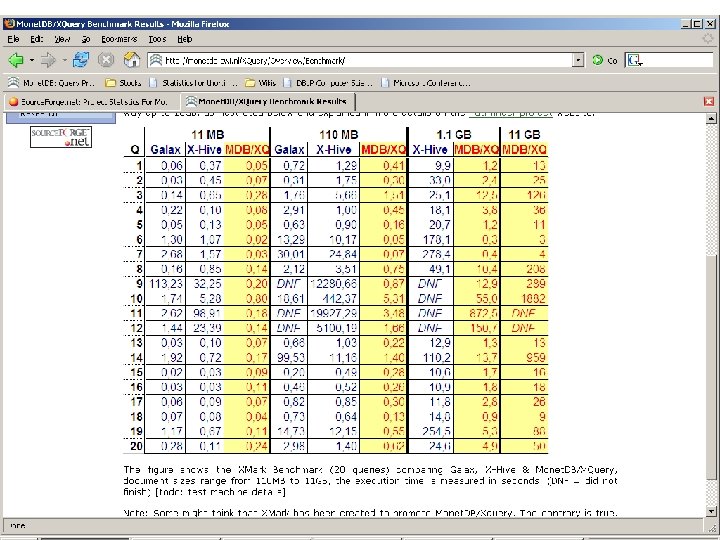Open the Microsoft Conference bookmark
This screenshot has height=540, width=720.
(426, 83)
